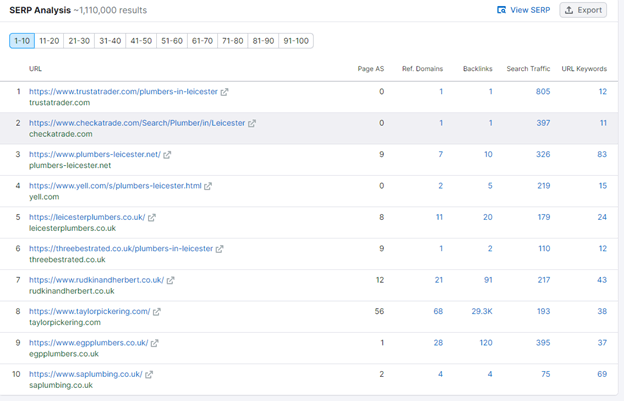This screenshot has width=624, height=401.
Task: Open external link icon for trustatrader.com URL
Action: pyautogui.click(x=224, y=92)
